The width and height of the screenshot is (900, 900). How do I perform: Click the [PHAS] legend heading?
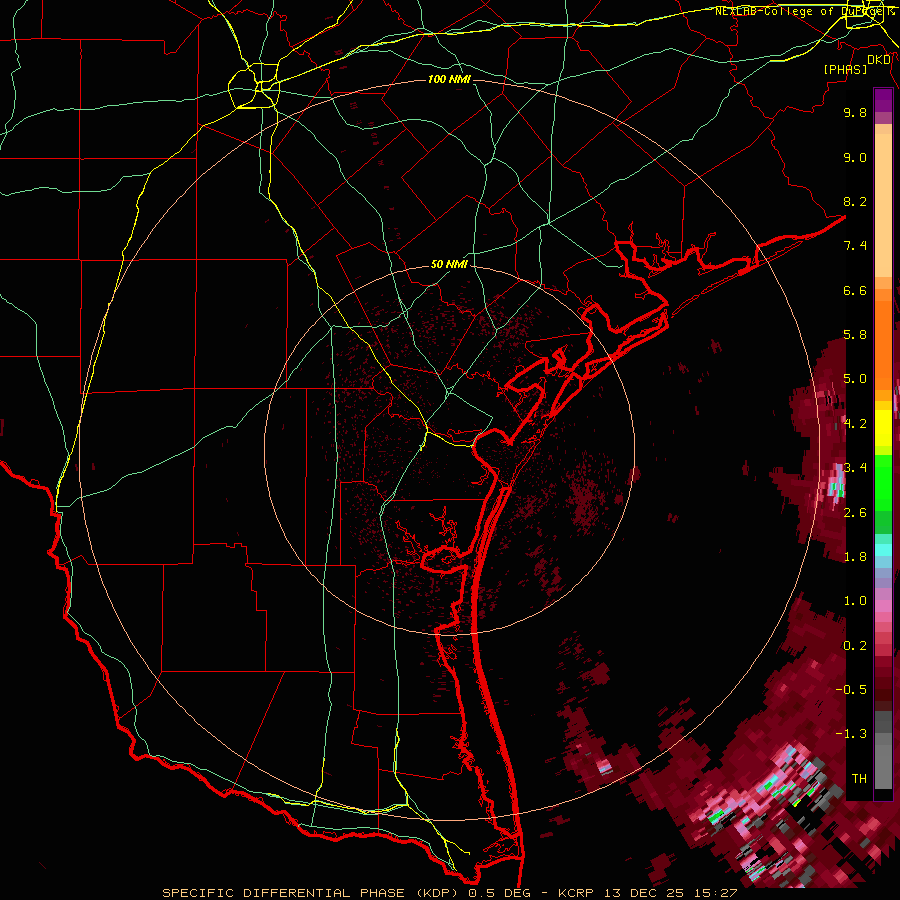pyautogui.click(x=845, y=69)
